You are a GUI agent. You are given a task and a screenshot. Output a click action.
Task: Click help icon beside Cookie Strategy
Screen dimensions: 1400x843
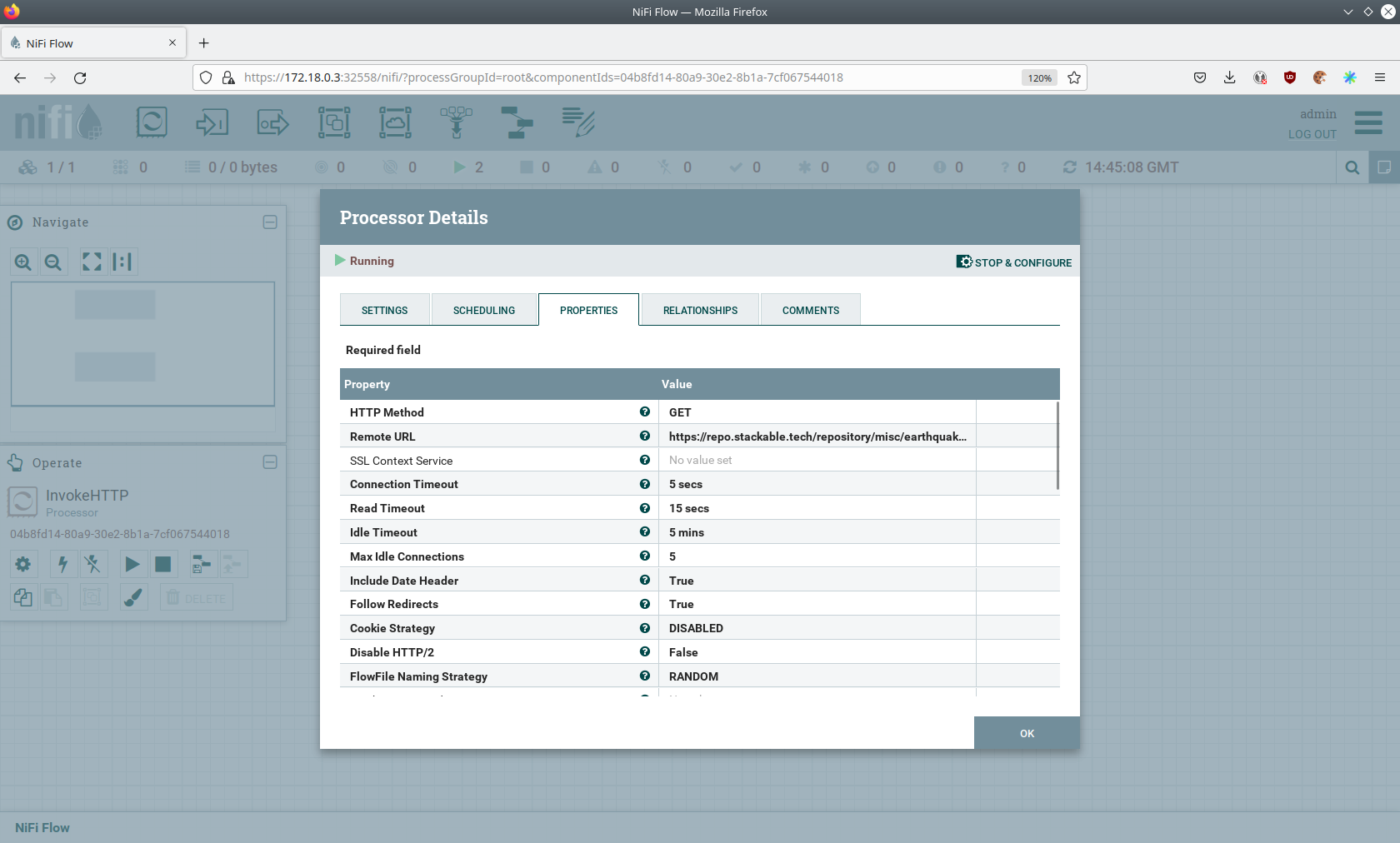[x=644, y=628]
